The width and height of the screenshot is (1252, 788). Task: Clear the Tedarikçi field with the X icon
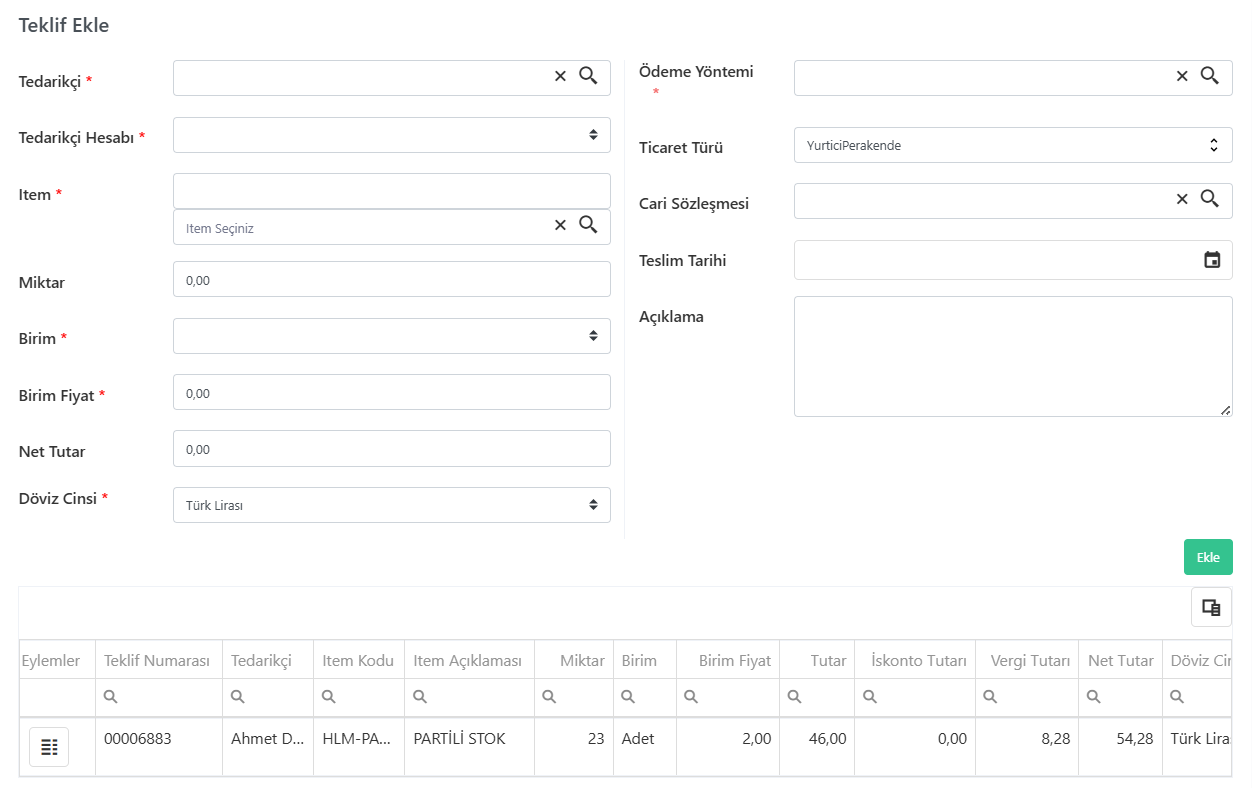560,76
